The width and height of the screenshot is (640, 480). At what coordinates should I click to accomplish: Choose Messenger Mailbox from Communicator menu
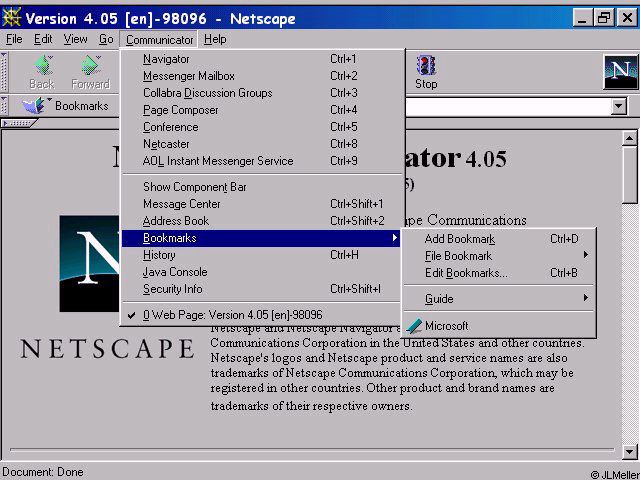(x=189, y=76)
